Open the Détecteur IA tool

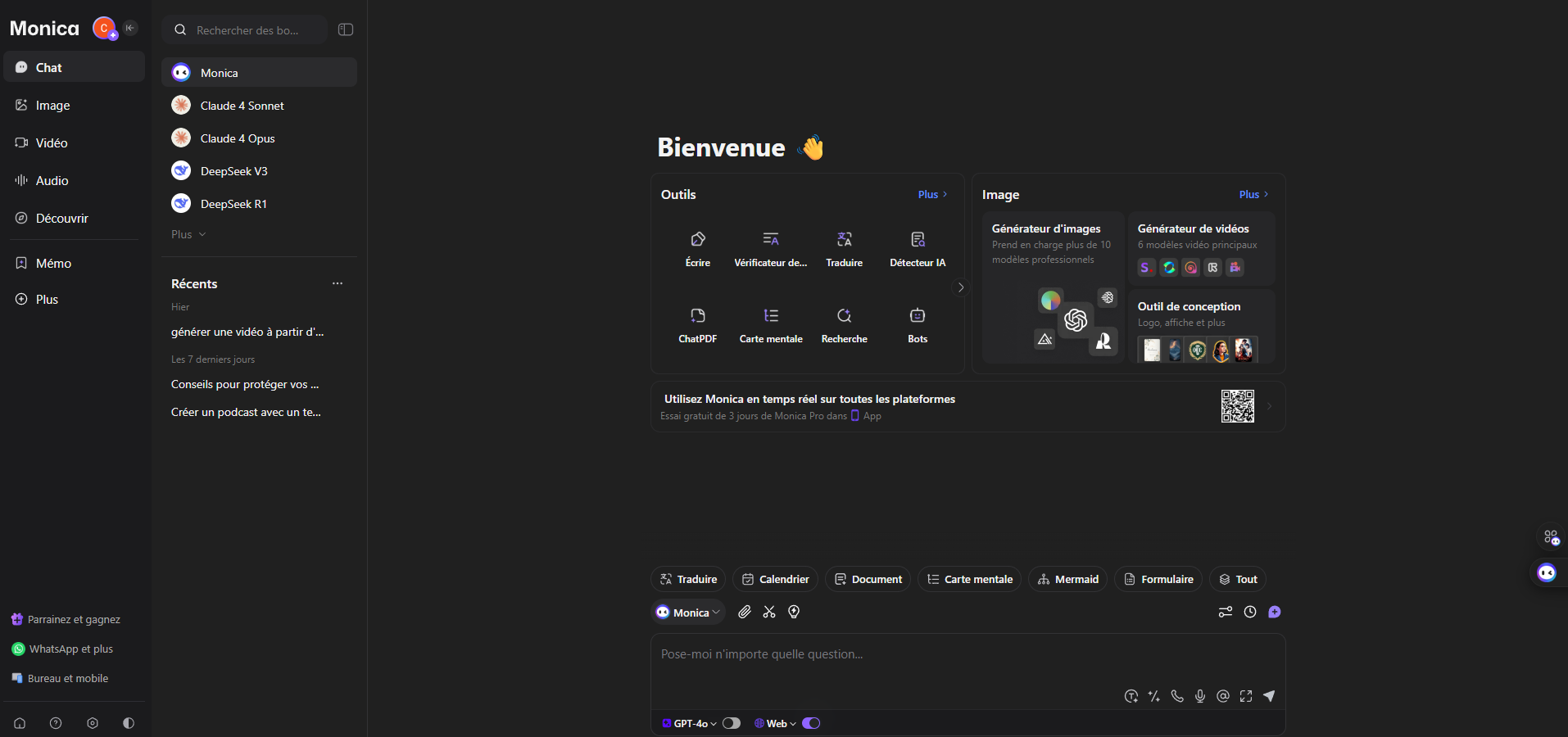(x=918, y=249)
